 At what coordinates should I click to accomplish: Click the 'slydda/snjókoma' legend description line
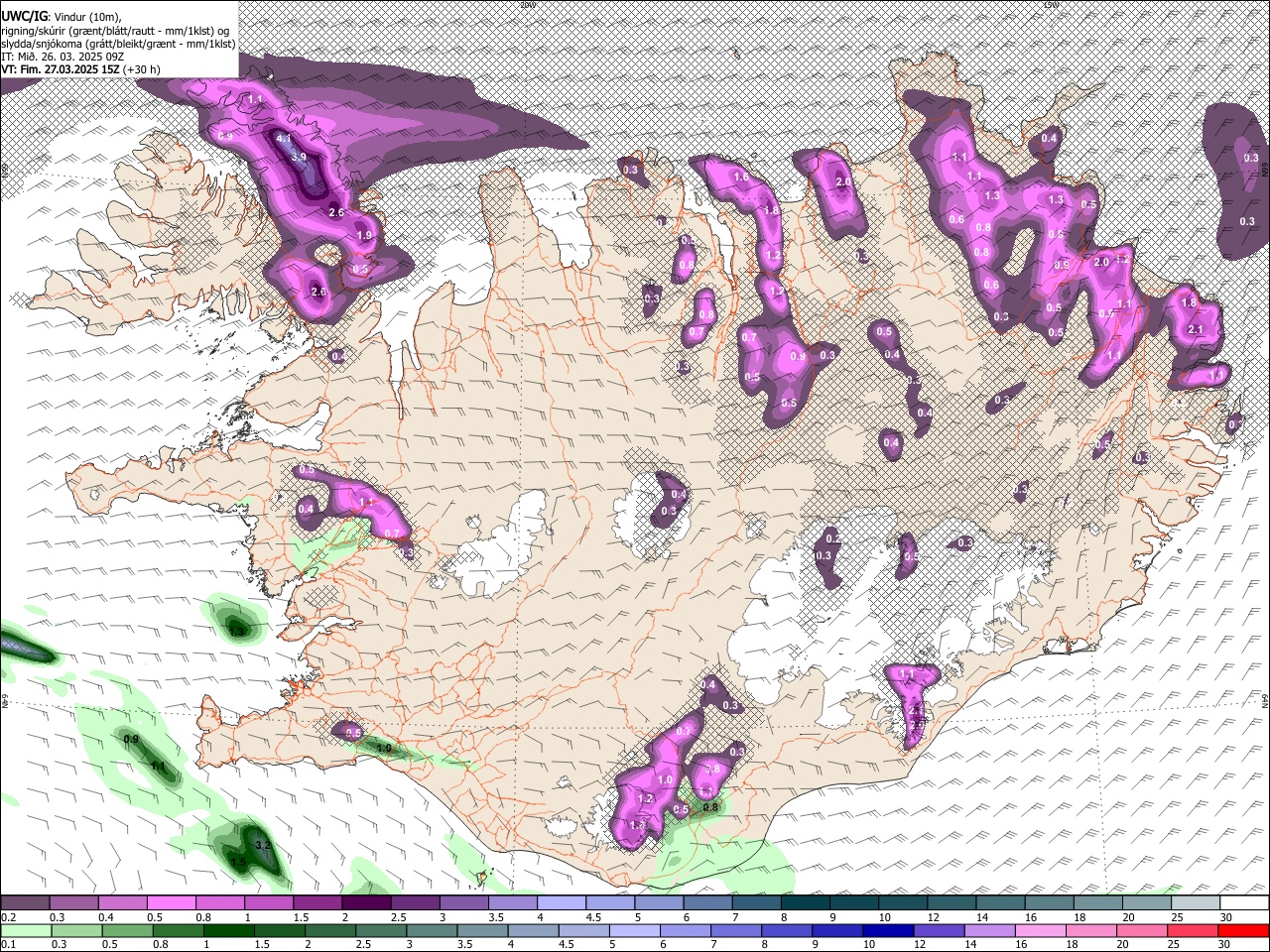pos(118,44)
